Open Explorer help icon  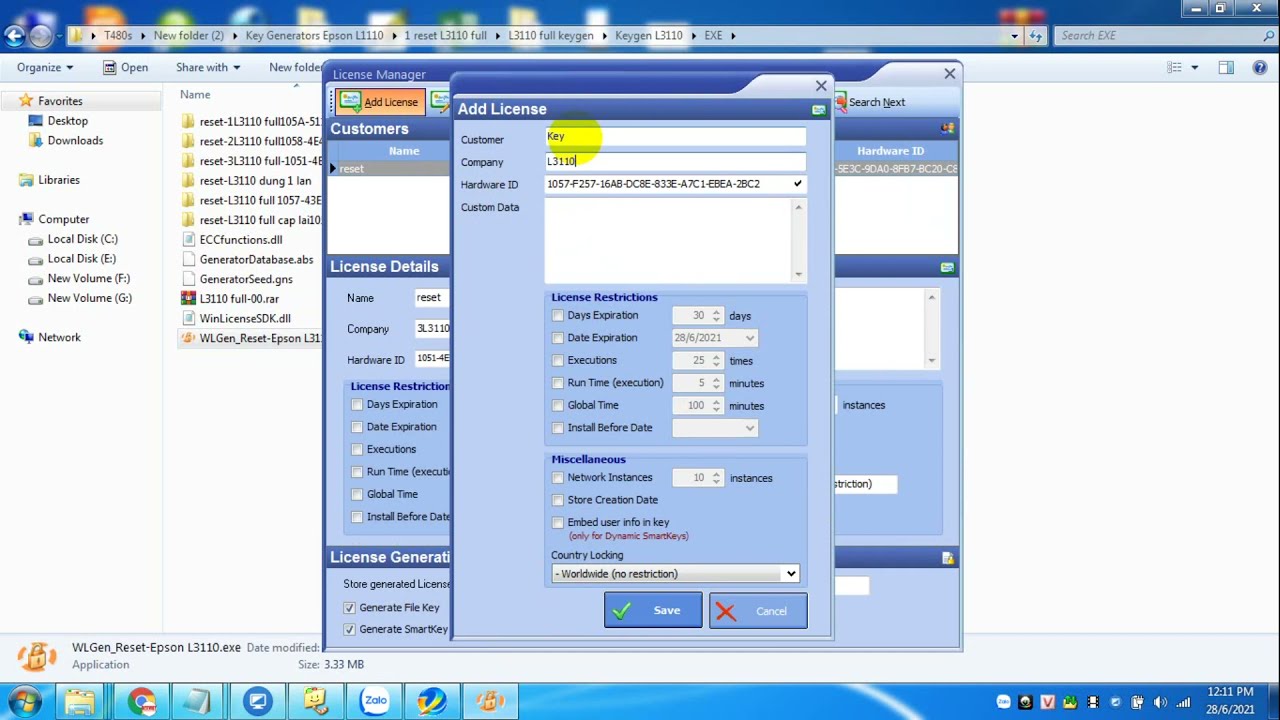pyautogui.click(x=1259, y=67)
